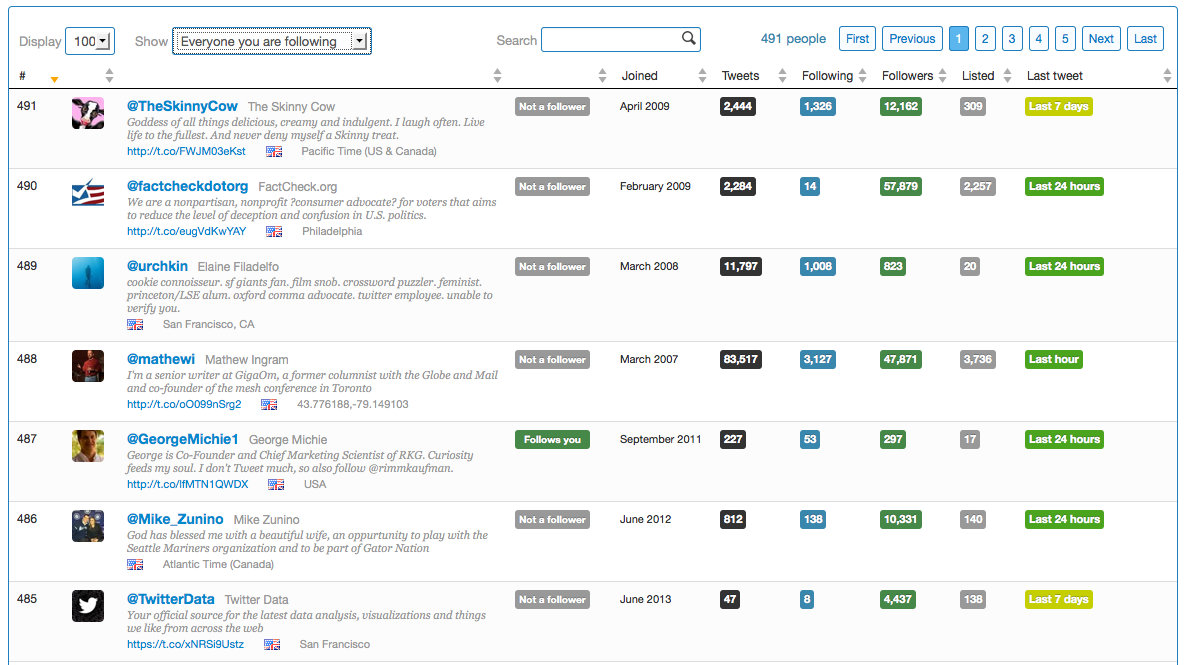
Task: Visit http://t.co/lfMTN1QWDX link
Action: tap(187, 484)
